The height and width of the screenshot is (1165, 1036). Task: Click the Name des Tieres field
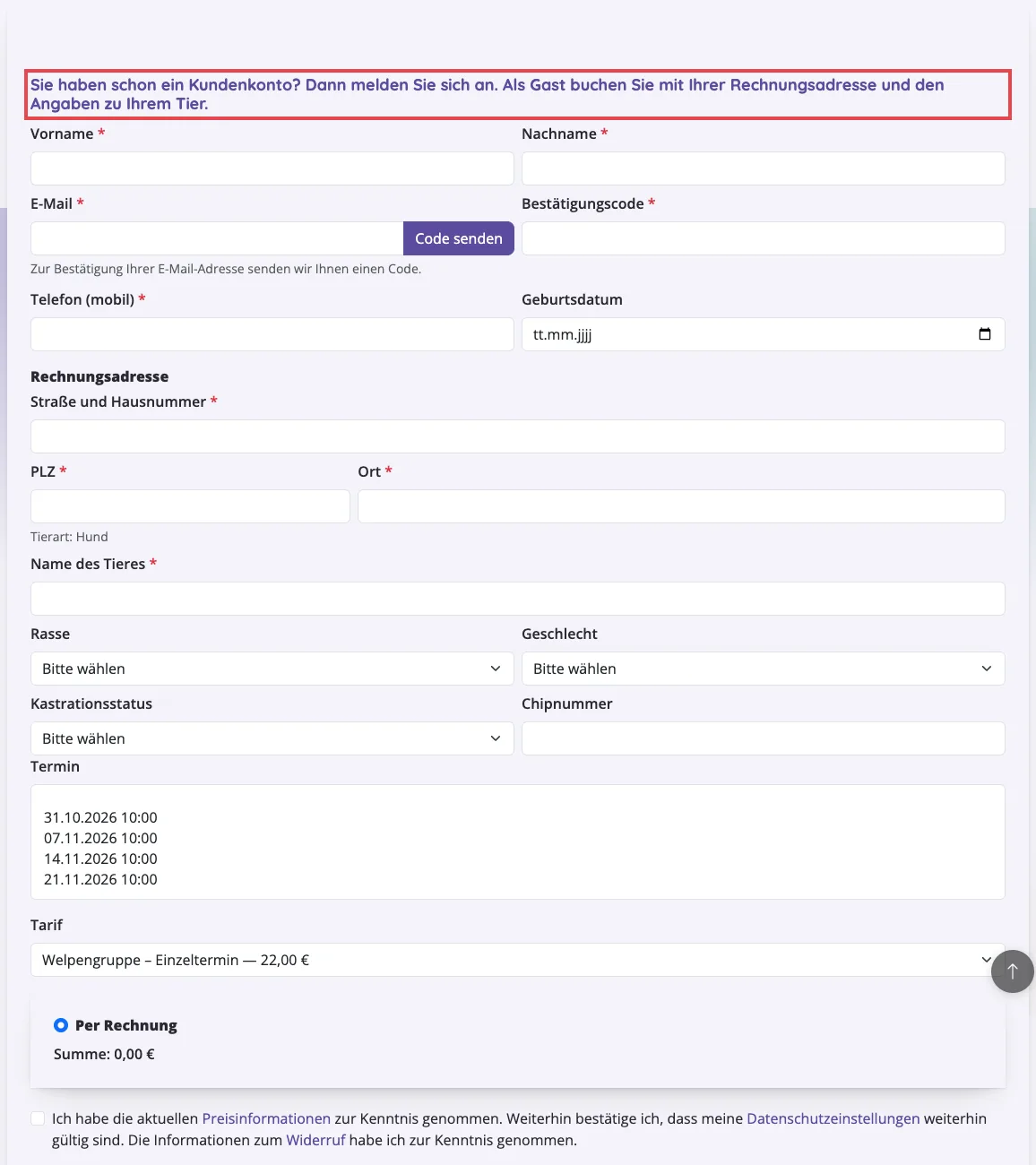click(x=518, y=599)
